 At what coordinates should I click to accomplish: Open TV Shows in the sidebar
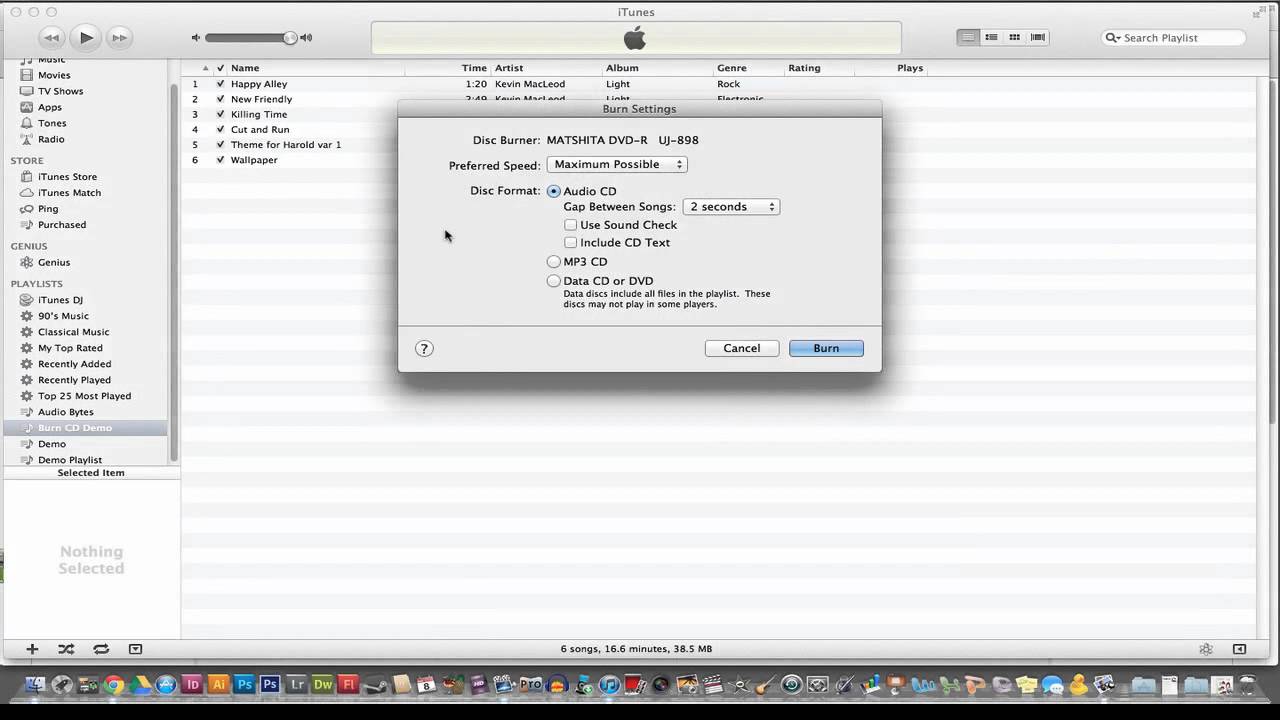point(60,91)
